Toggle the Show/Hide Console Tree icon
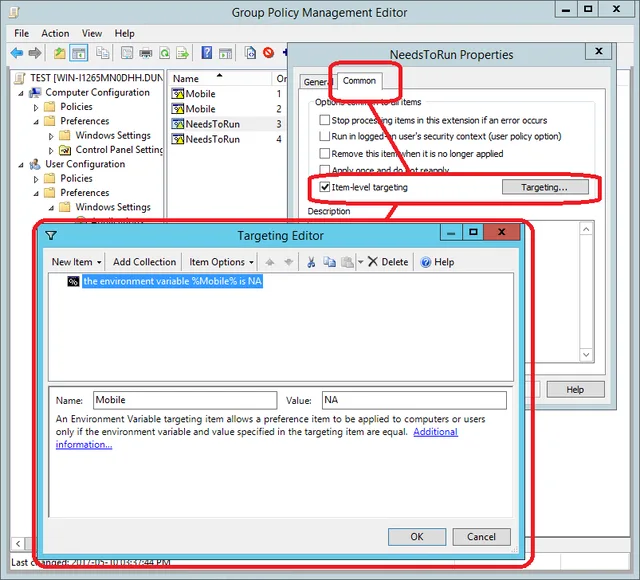This screenshot has height=580, width=640. point(78,53)
